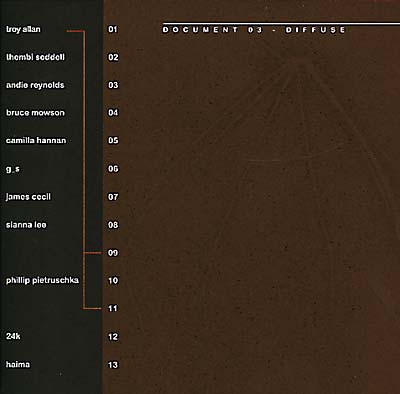Viewport: 400px width, 394px height.
Task: Click the orange bracket line near track 09
Action: 92,253
